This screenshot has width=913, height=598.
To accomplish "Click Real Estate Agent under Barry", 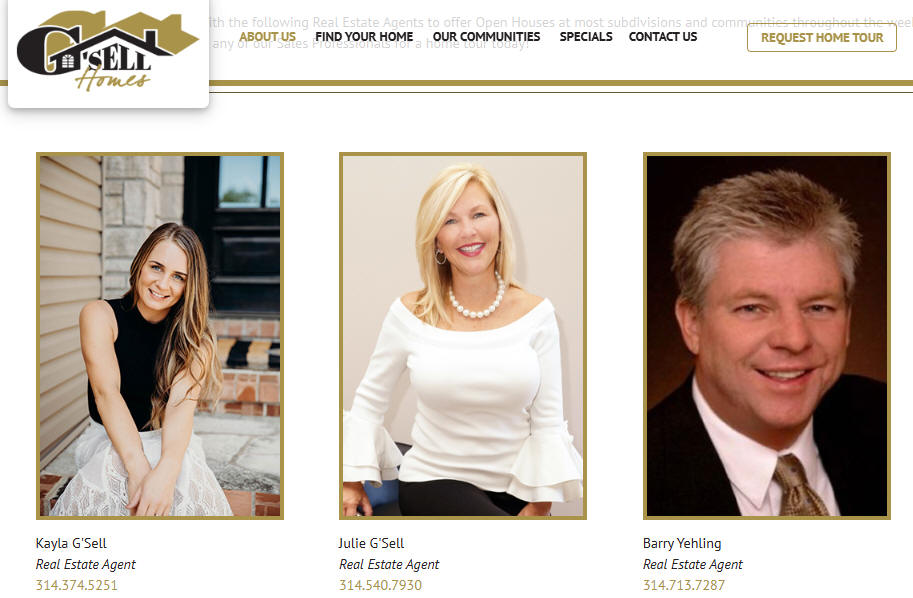I will 693,564.
